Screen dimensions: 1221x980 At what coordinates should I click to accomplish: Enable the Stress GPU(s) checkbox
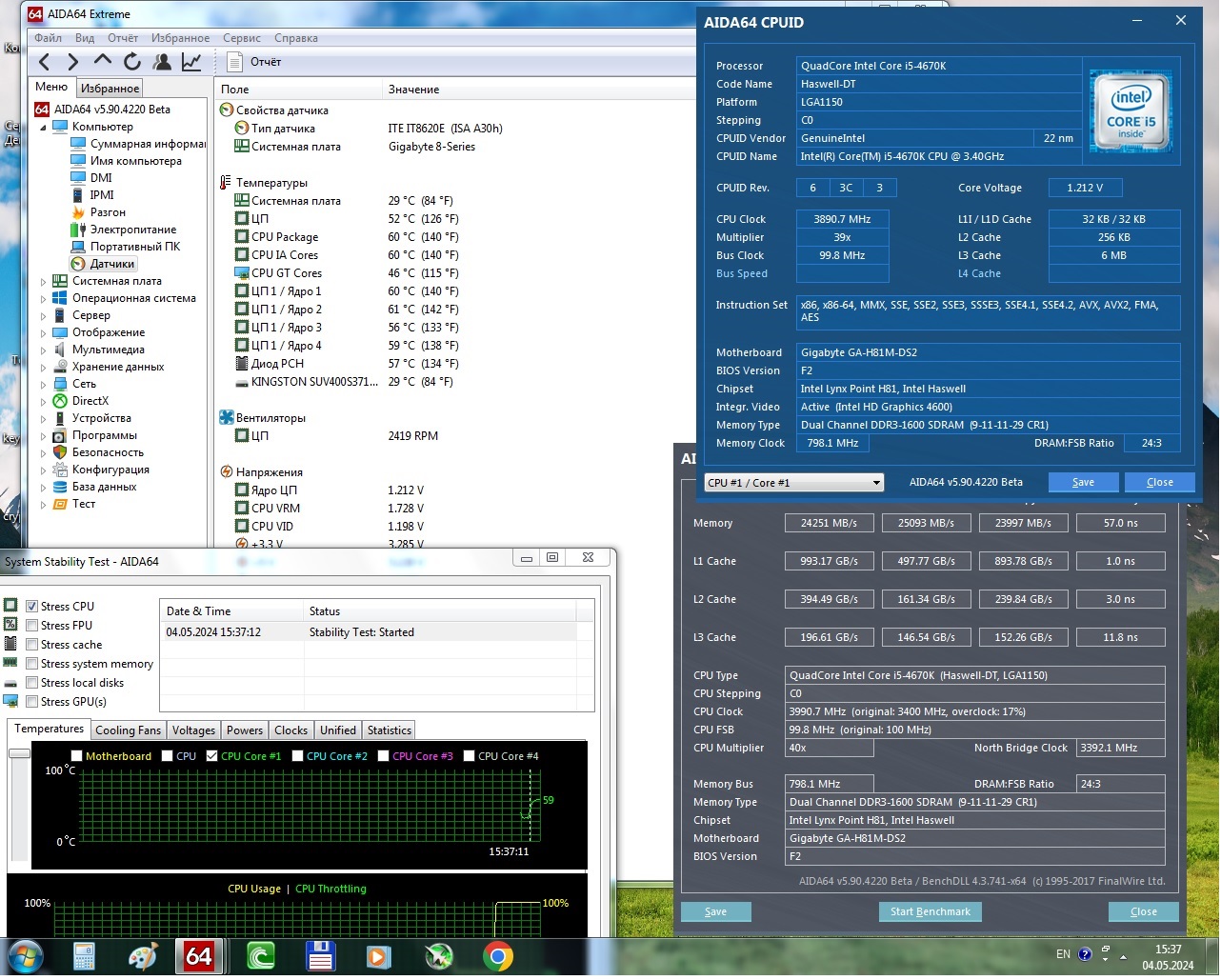[32, 702]
